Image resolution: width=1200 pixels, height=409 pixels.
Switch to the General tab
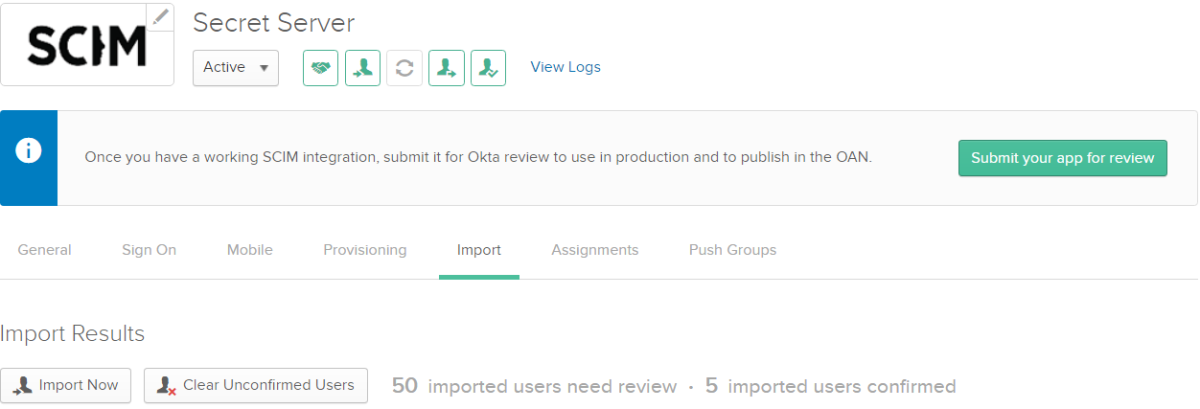44,250
